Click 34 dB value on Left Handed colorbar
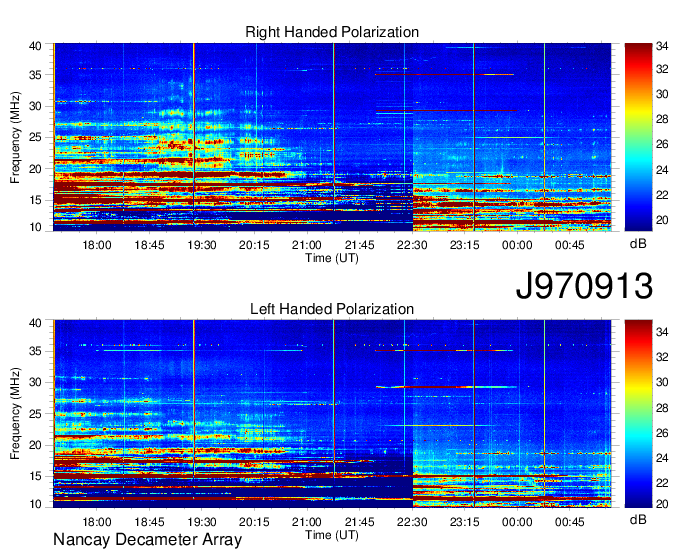 [662, 332]
